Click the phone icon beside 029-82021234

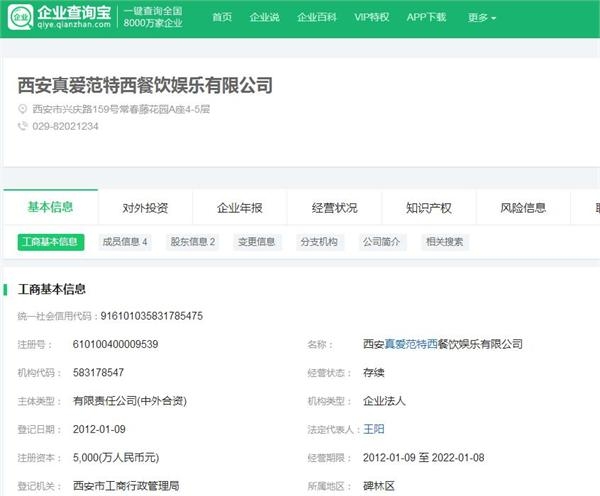pyautogui.click(x=23, y=126)
